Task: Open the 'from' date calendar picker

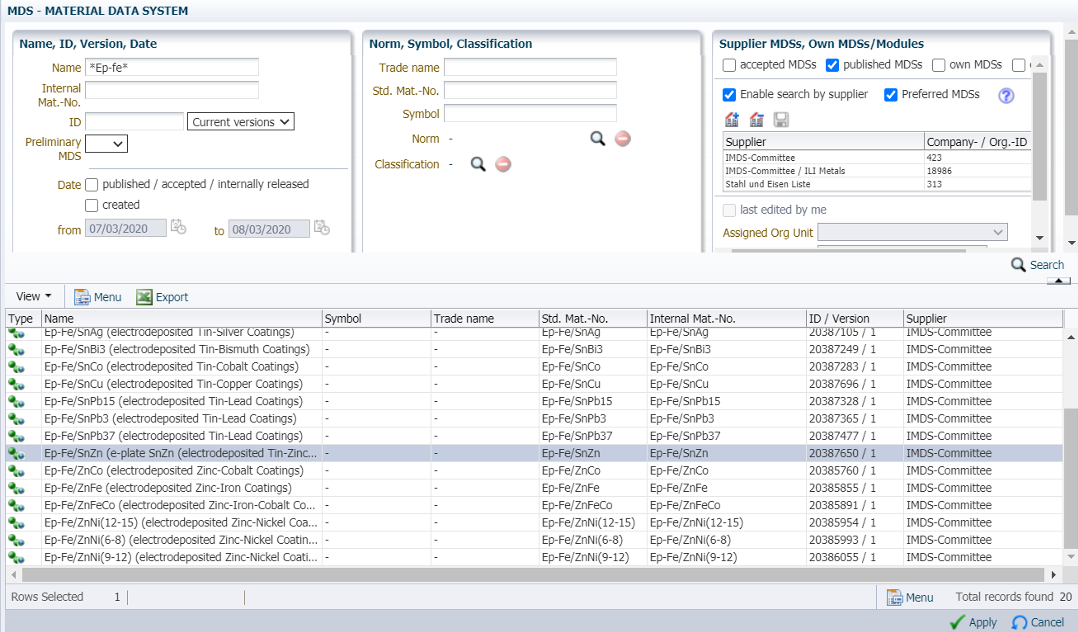Action: click(x=178, y=228)
